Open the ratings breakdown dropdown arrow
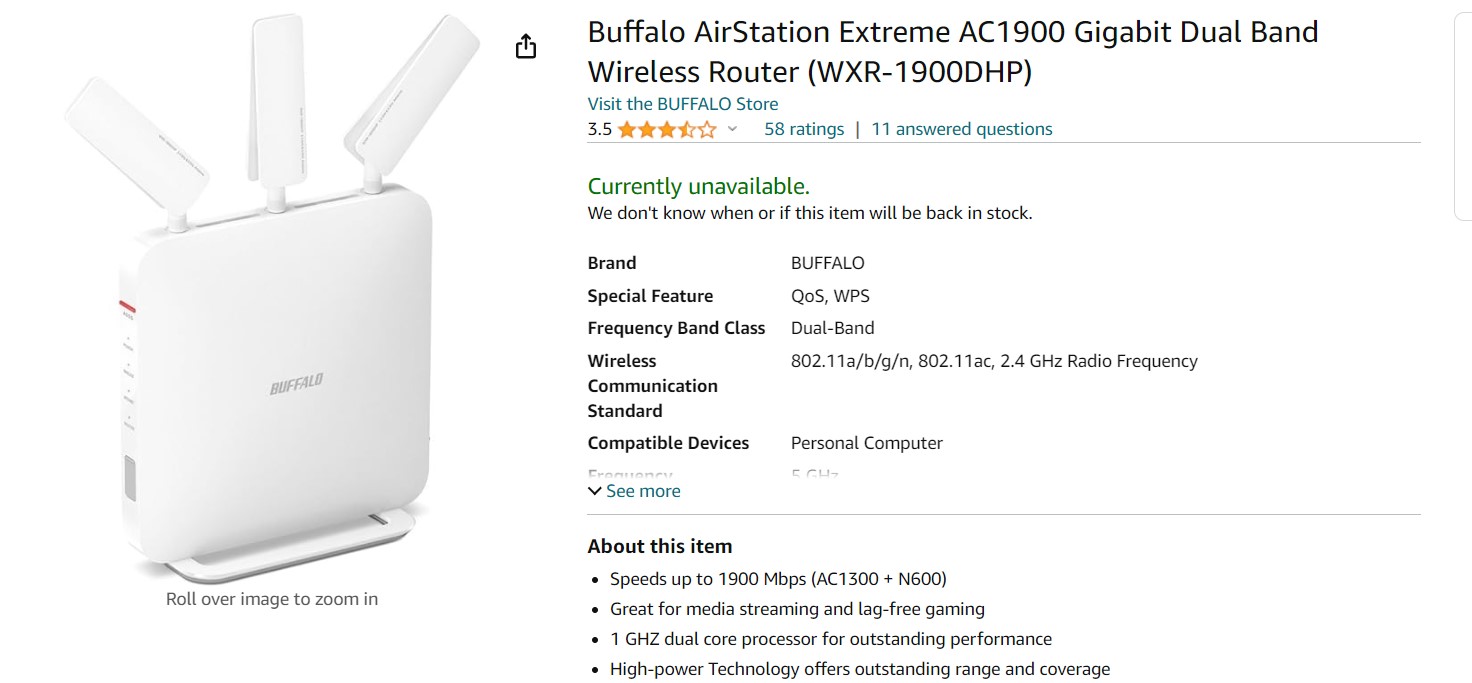The image size is (1472, 683). click(732, 129)
